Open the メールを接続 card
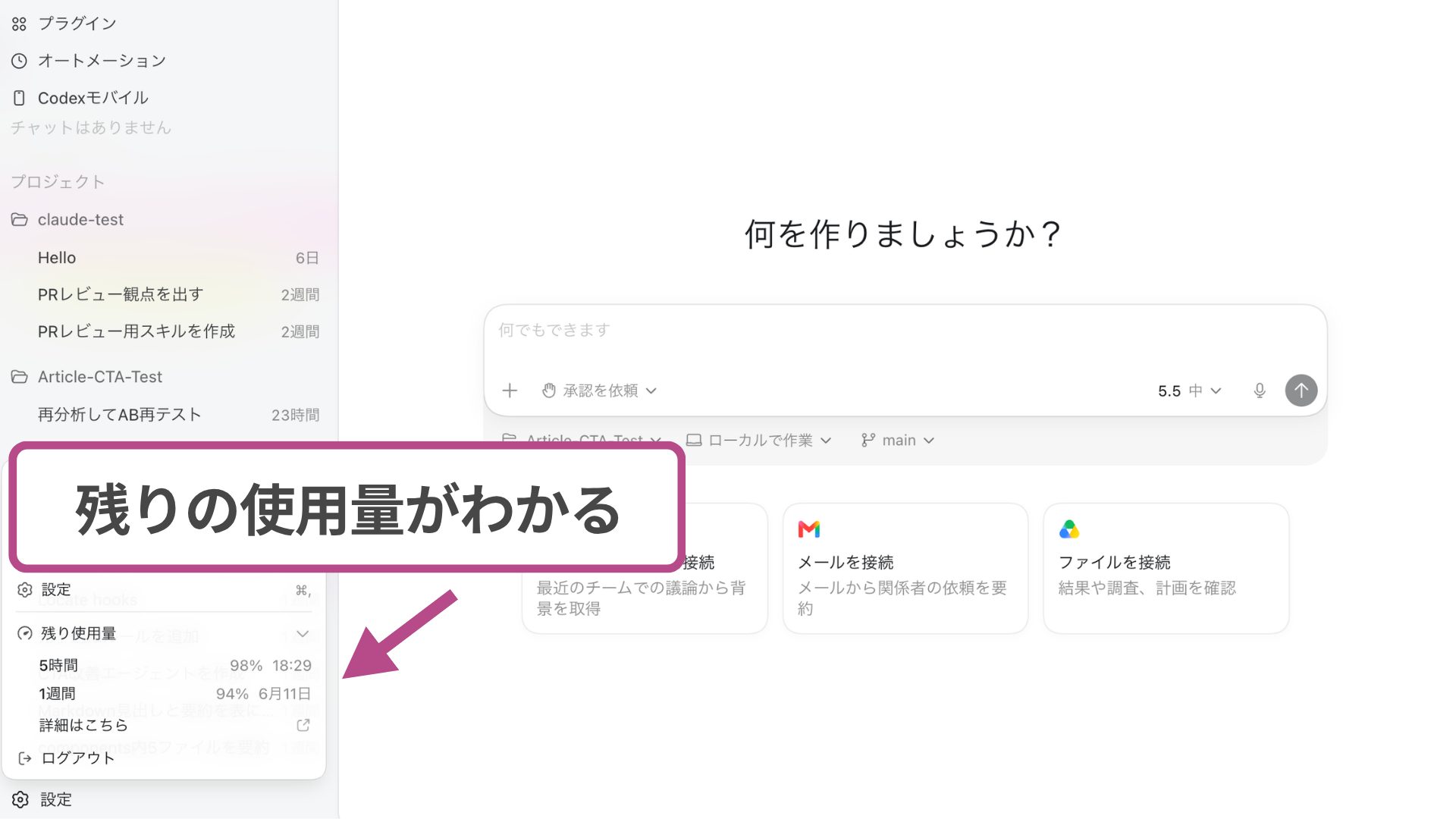1456x819 pixels. click(x=905, y=569)
